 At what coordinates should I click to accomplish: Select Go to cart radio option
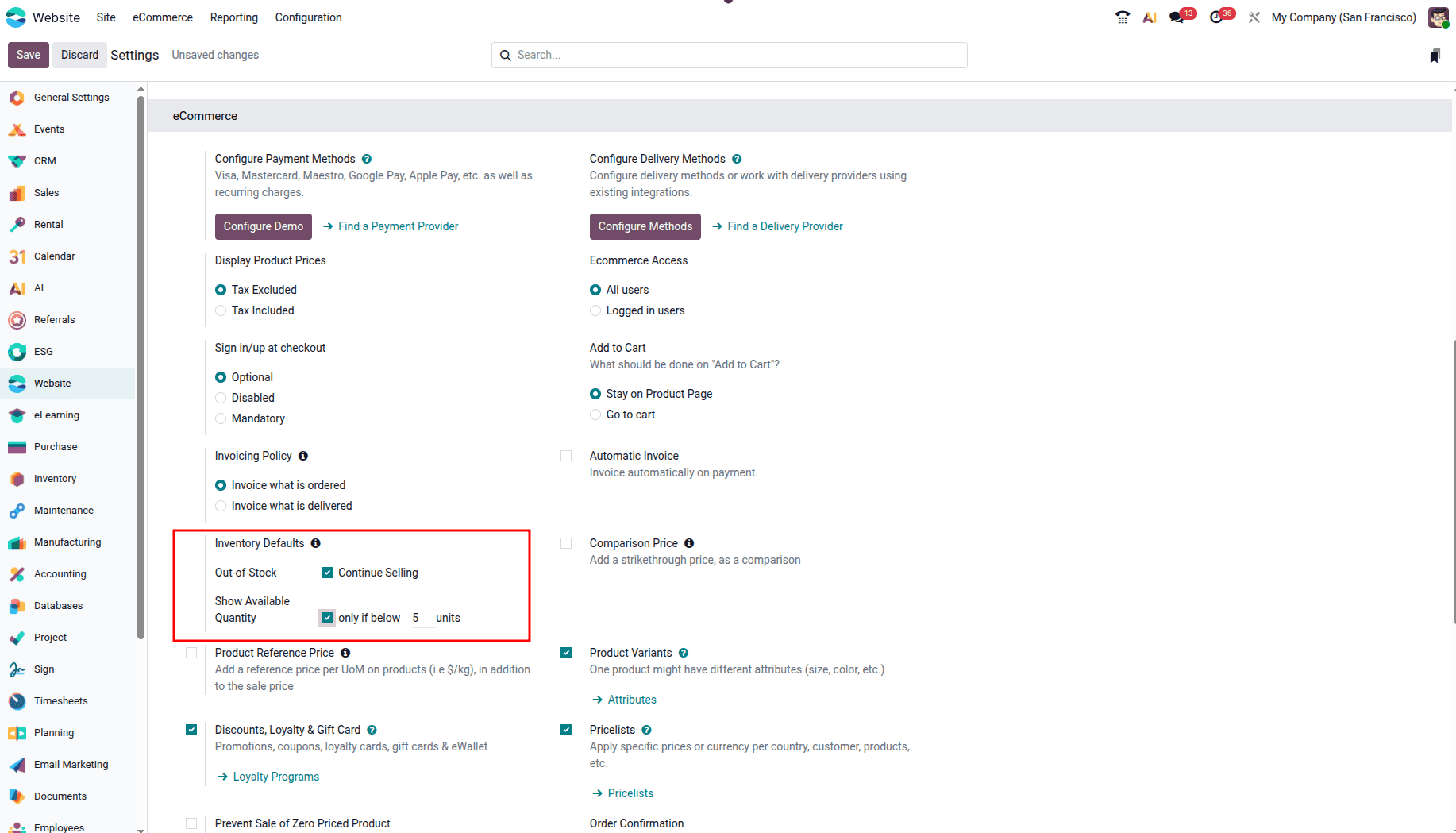[595, 415]
